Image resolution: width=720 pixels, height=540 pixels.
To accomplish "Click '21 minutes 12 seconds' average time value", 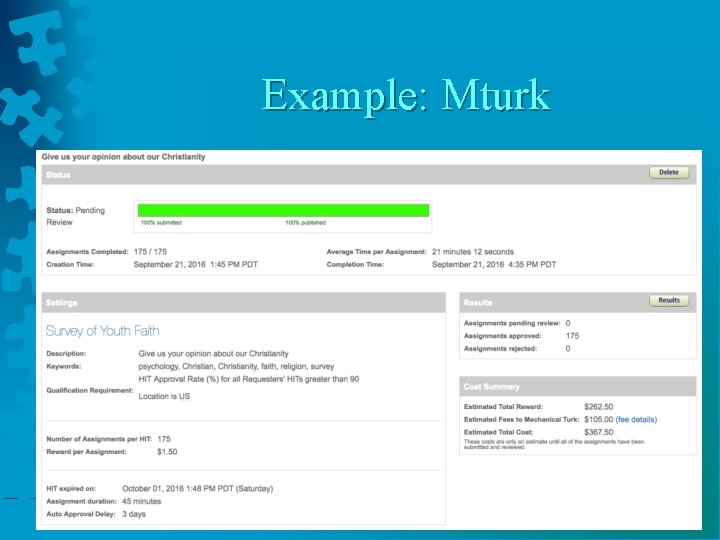I will click(473, 252).
